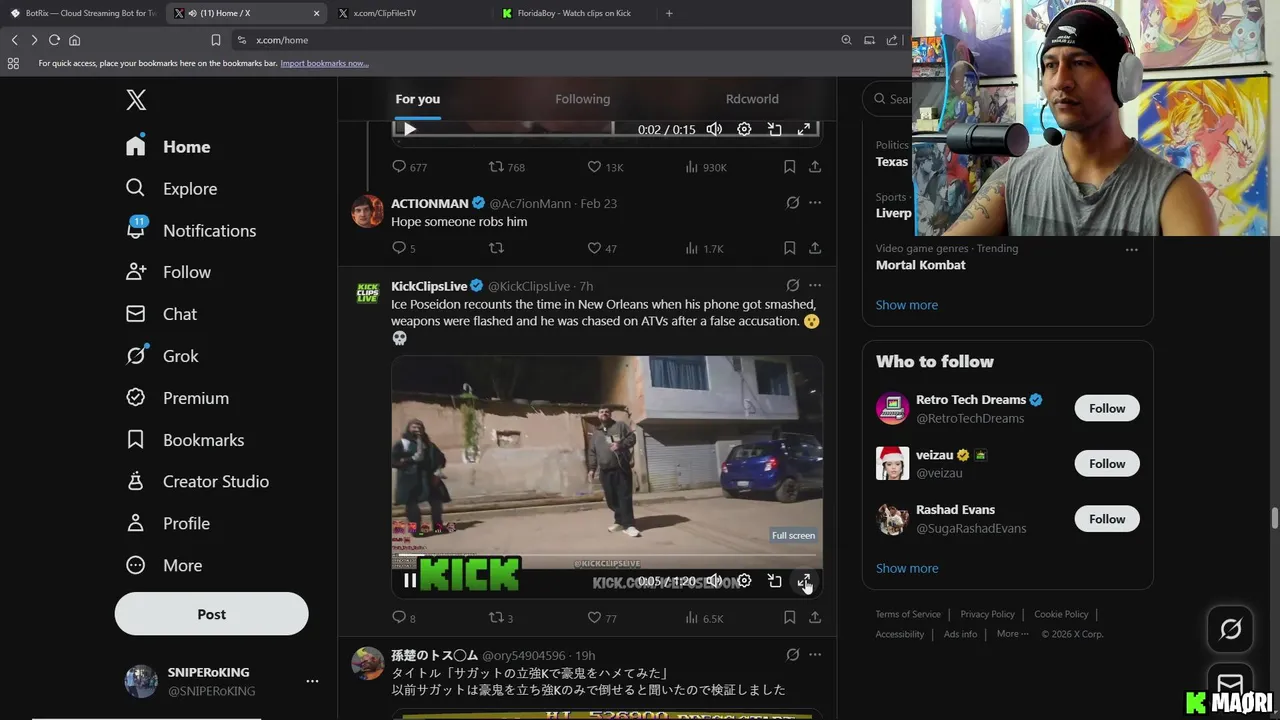
Task: Follow Retro Tech Dreams
Action: [x=1107, y=408]
